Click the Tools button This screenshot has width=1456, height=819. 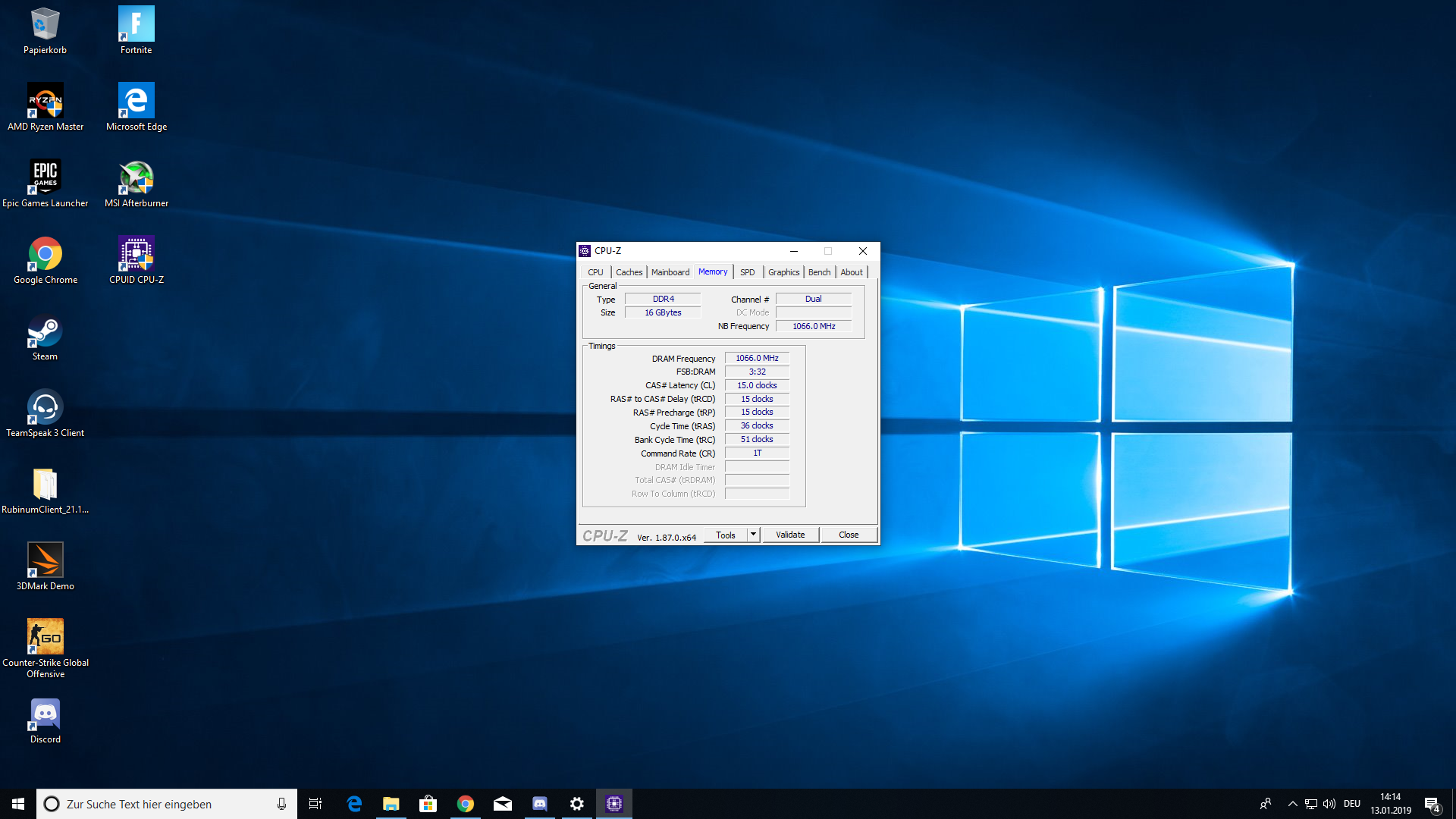[726, 535]
